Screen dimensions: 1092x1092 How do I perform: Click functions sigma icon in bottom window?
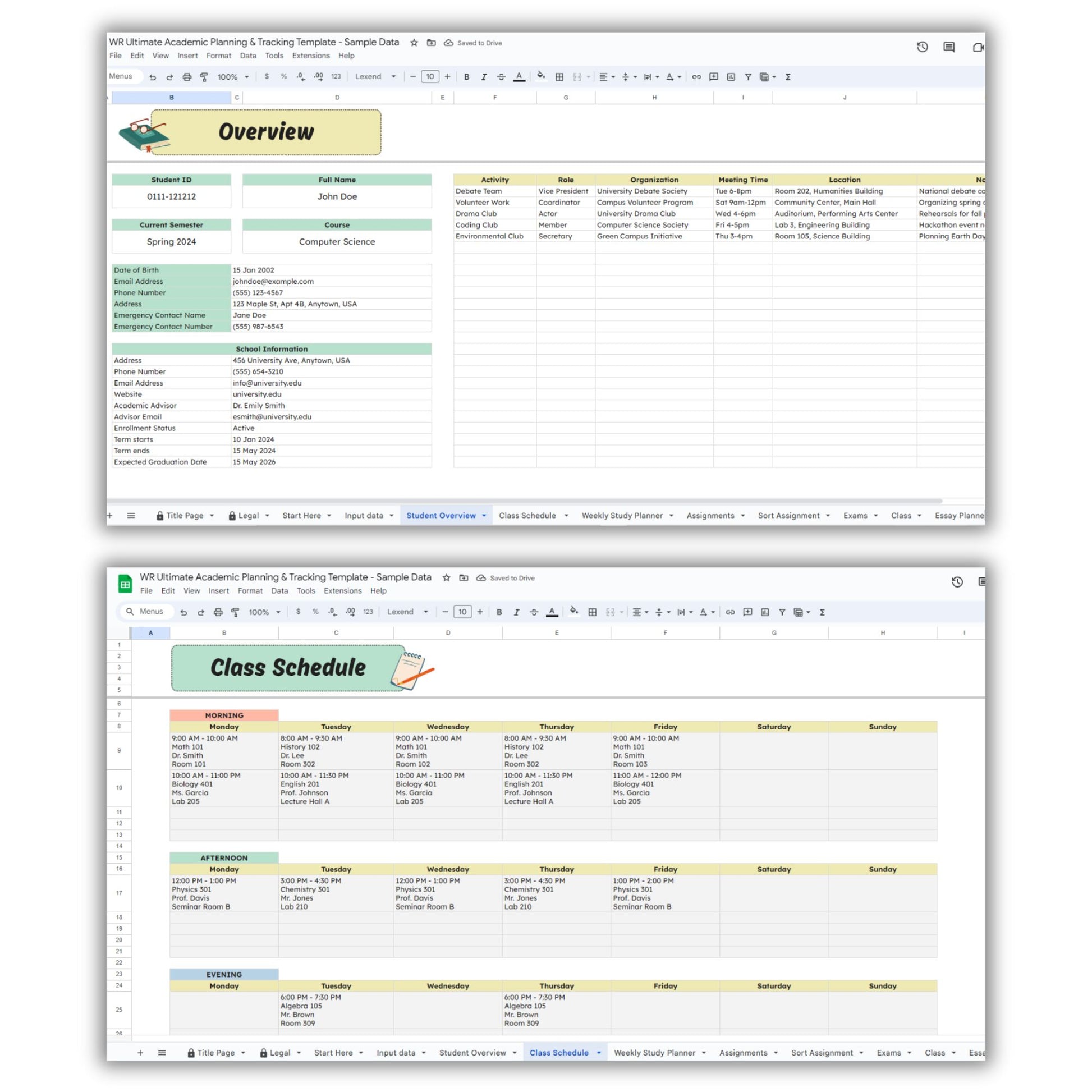[823, 612]
